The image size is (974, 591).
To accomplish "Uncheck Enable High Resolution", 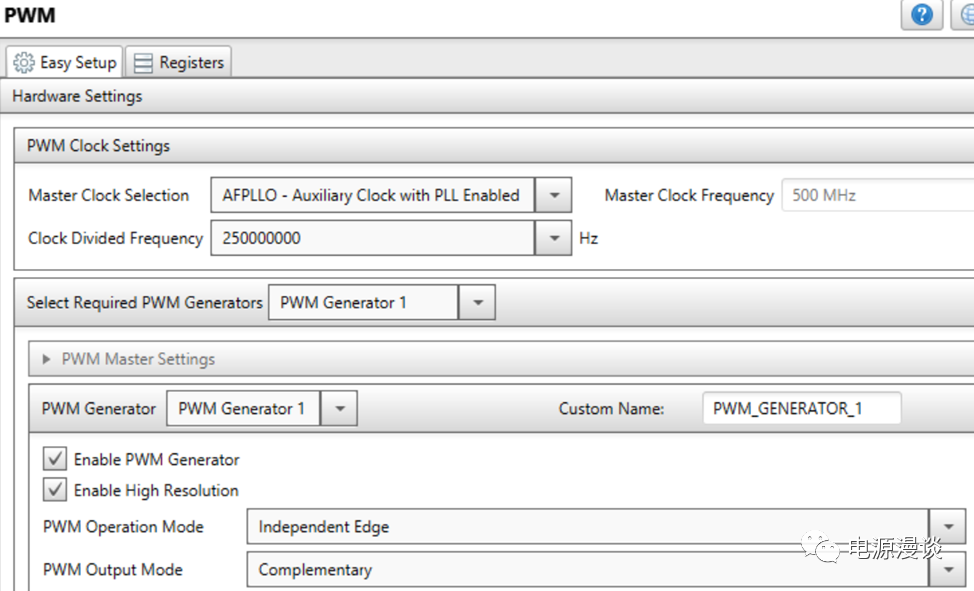I will pyautogui.click(x=55, y=491).
